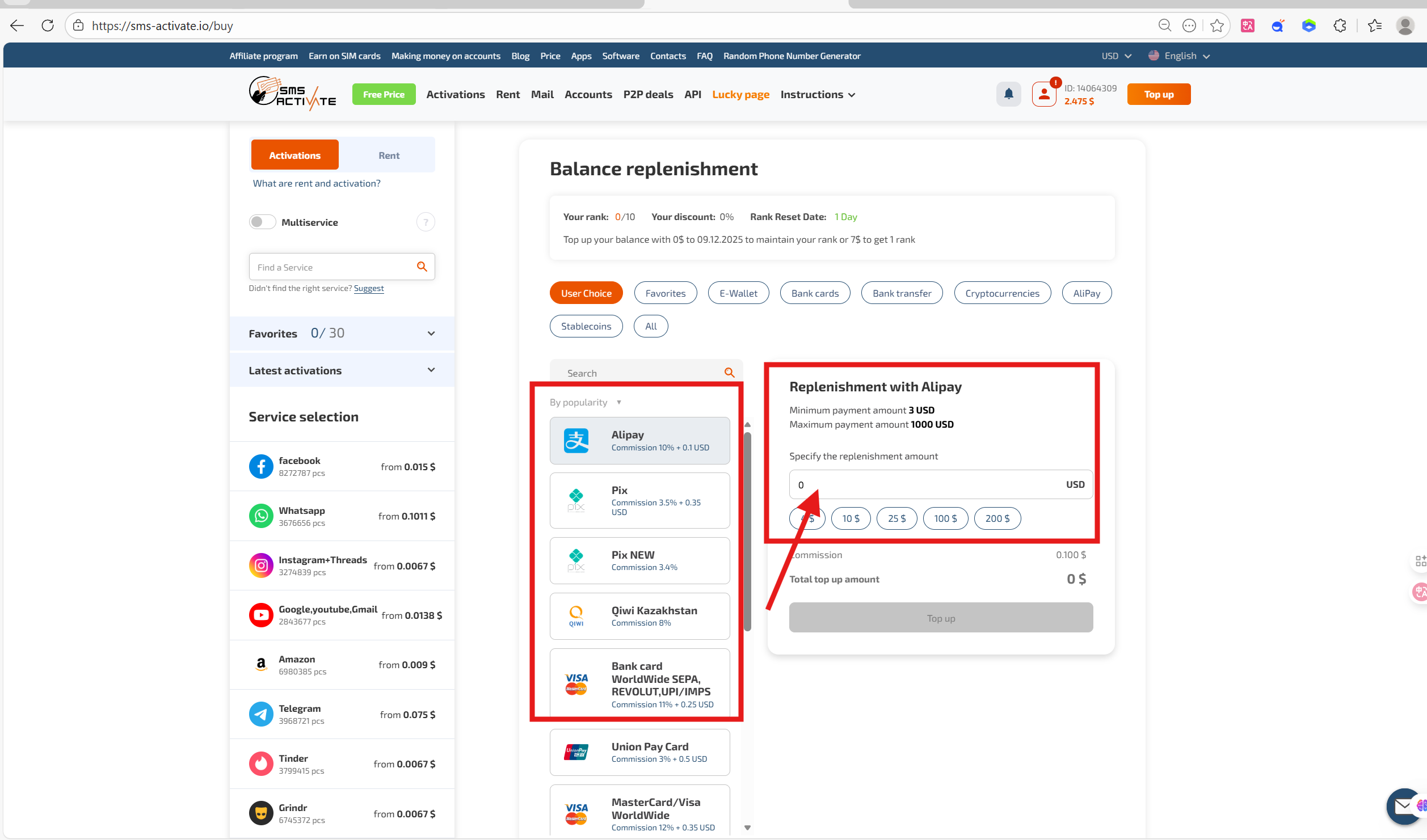Open the user profile icon
Image resolution: width=1427 pixels, height=840 pixels.
click(x=1043, y=94)
